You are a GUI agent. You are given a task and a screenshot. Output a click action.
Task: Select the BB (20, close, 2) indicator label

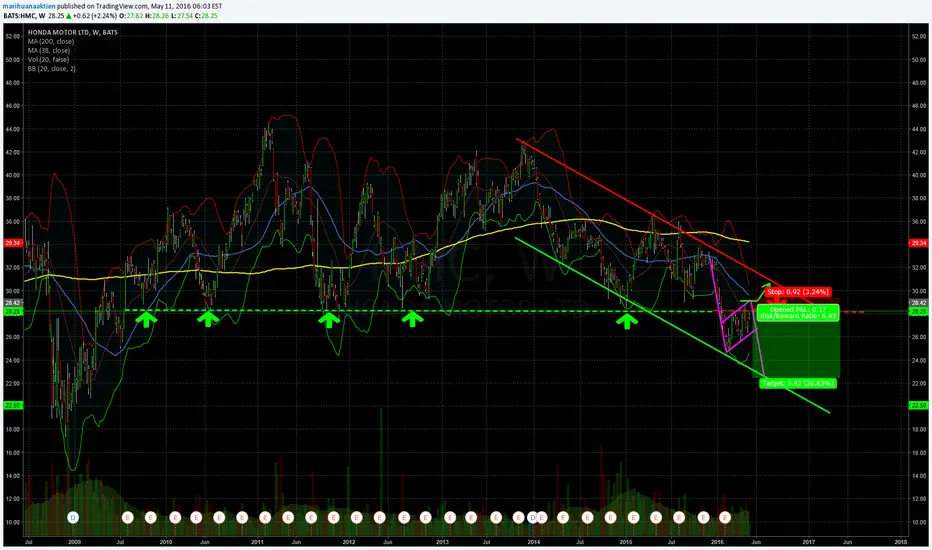(51, 68)
